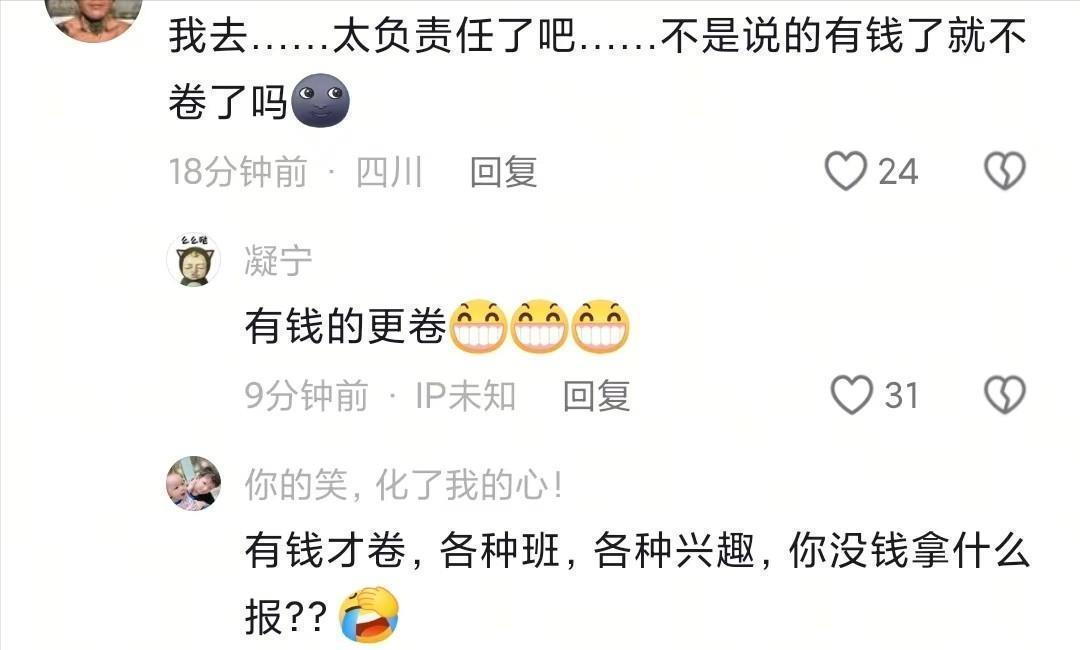Open 凝宁's cat avatar picture

click(x=194, y=260)
